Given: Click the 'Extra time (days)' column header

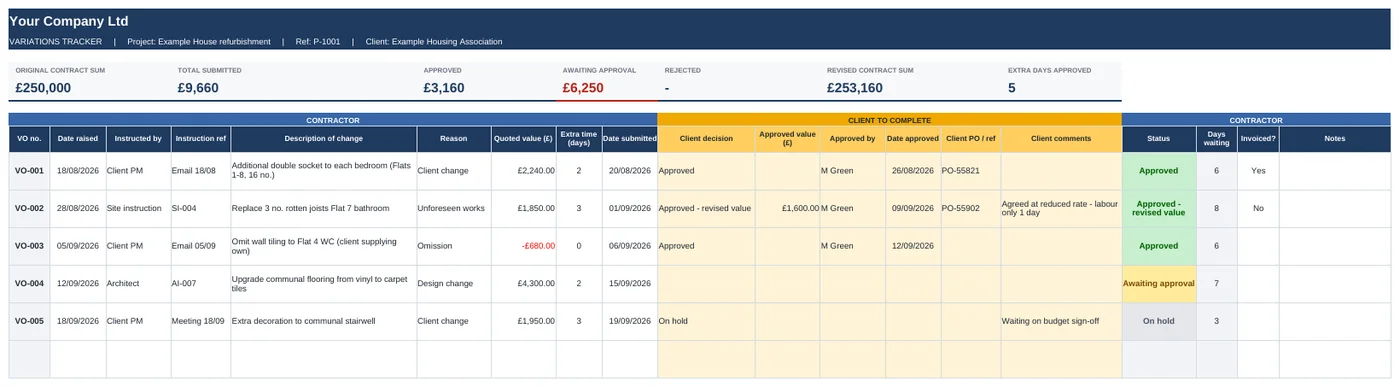Looking at the screenshot, I should point(578,139).
